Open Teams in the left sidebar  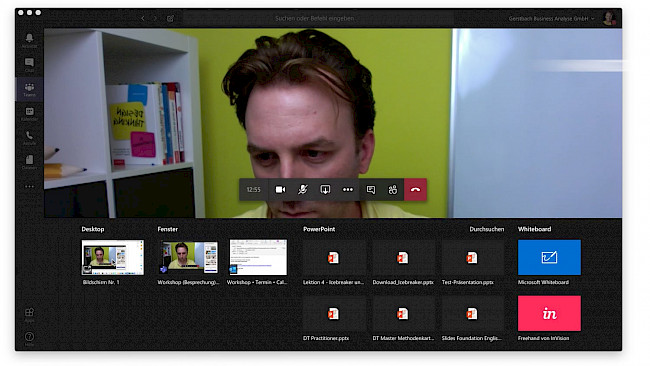[x=29, y=89]
